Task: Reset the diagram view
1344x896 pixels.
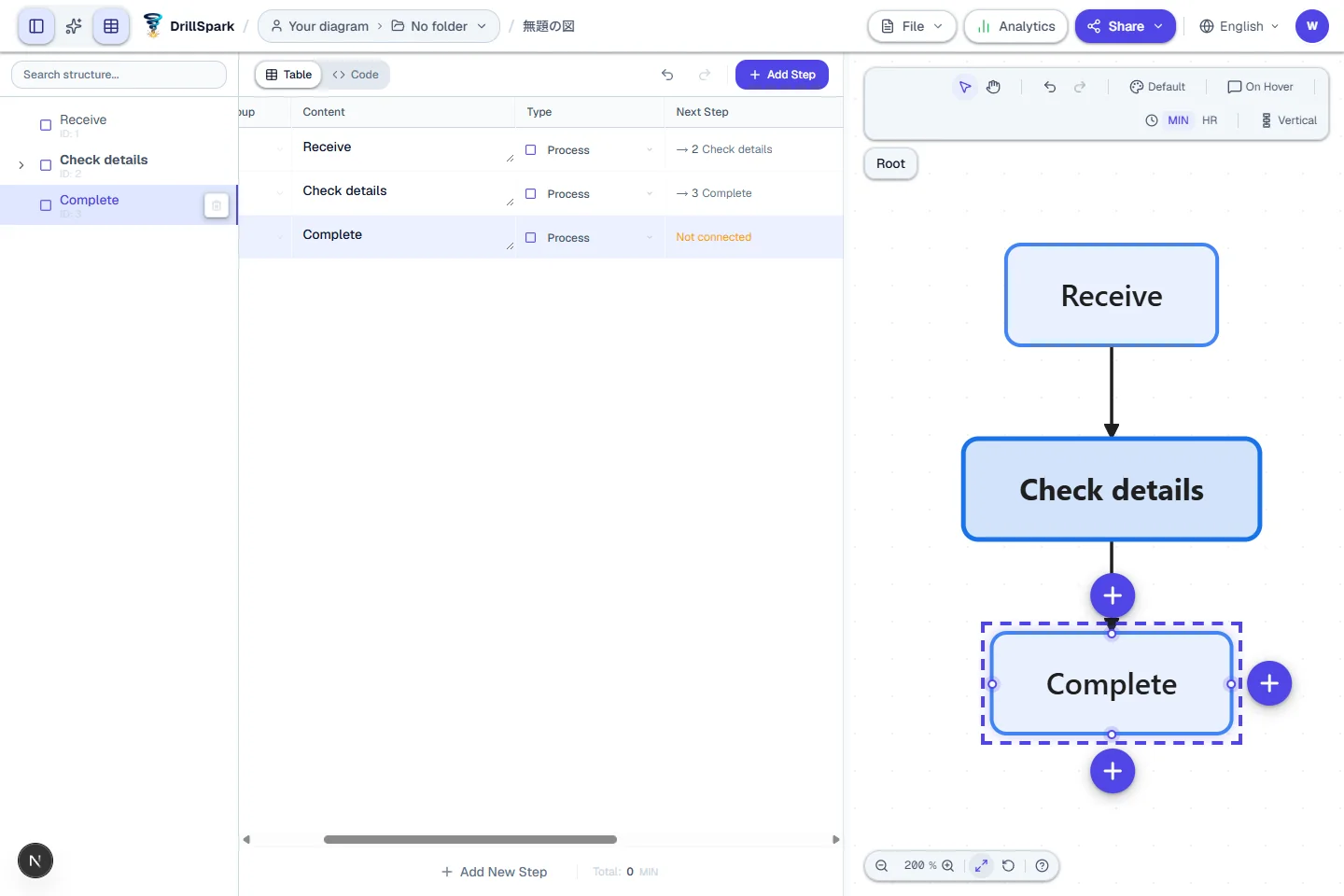Action: (1008, 866)
